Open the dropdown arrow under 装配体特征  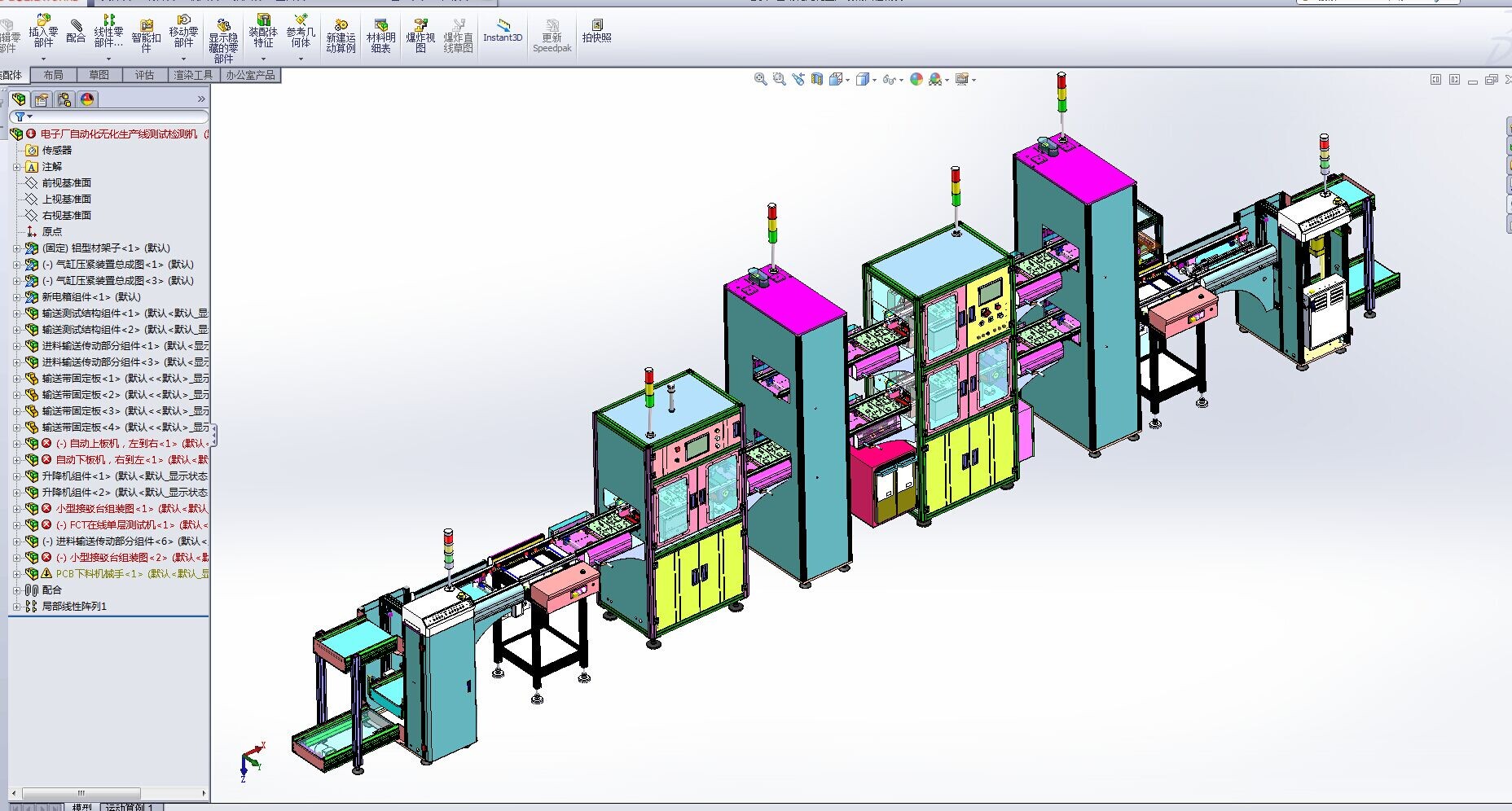tap(263, 59)
